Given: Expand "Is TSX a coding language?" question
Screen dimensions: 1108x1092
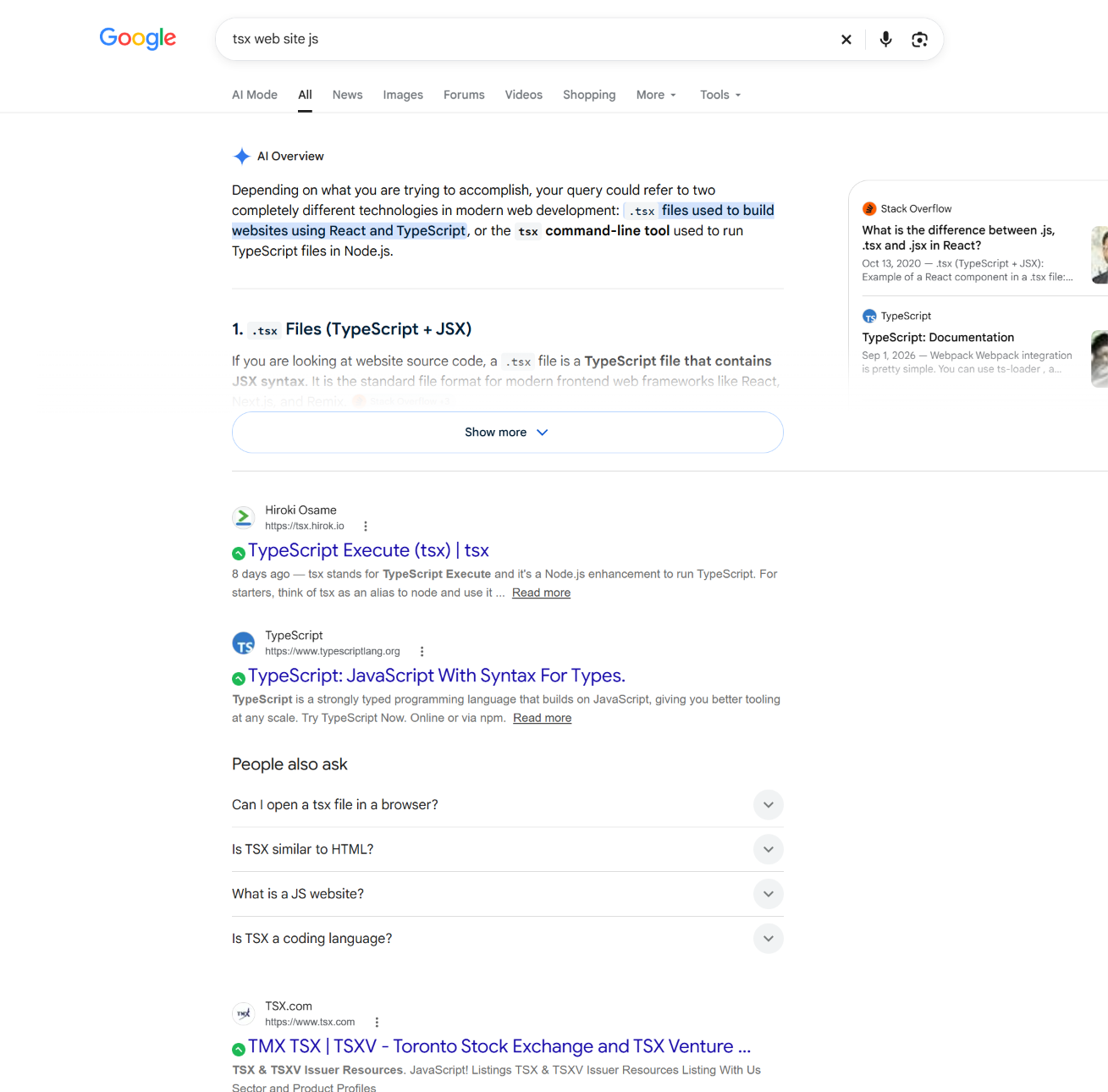Looking at the screenshot, I should pos(508,939).
